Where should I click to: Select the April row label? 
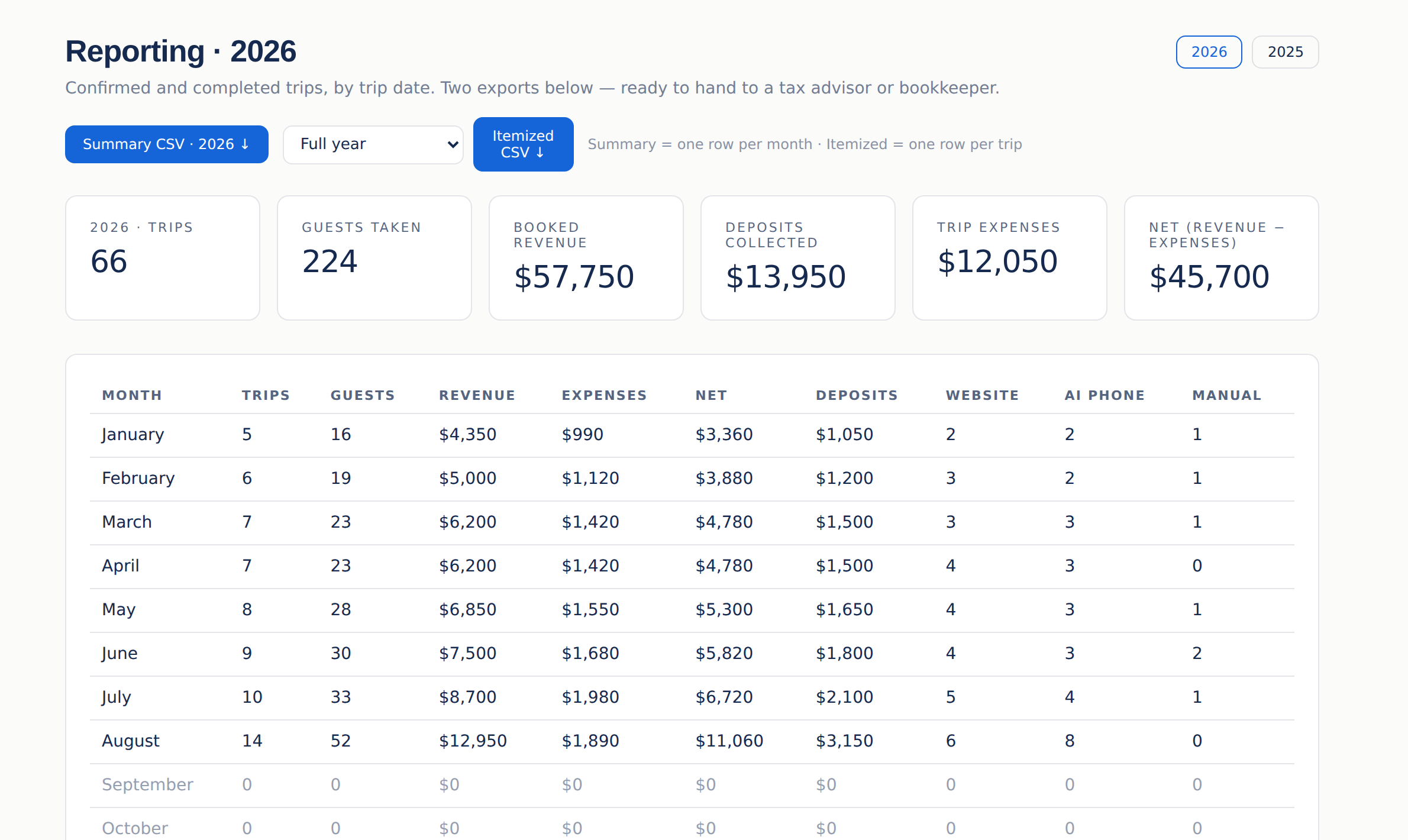(x=120, y=566)
